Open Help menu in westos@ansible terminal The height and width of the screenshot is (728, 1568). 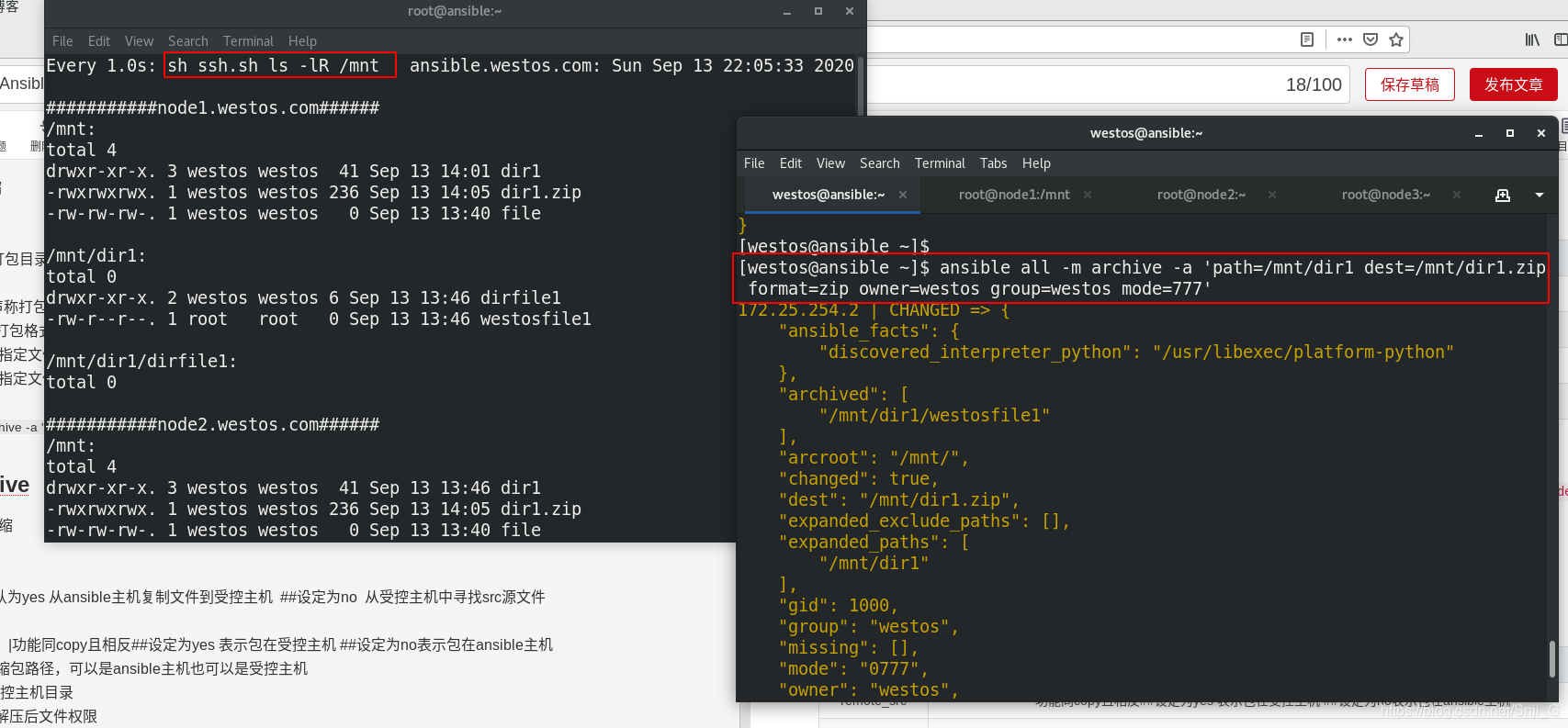(x=1036, y=163)
